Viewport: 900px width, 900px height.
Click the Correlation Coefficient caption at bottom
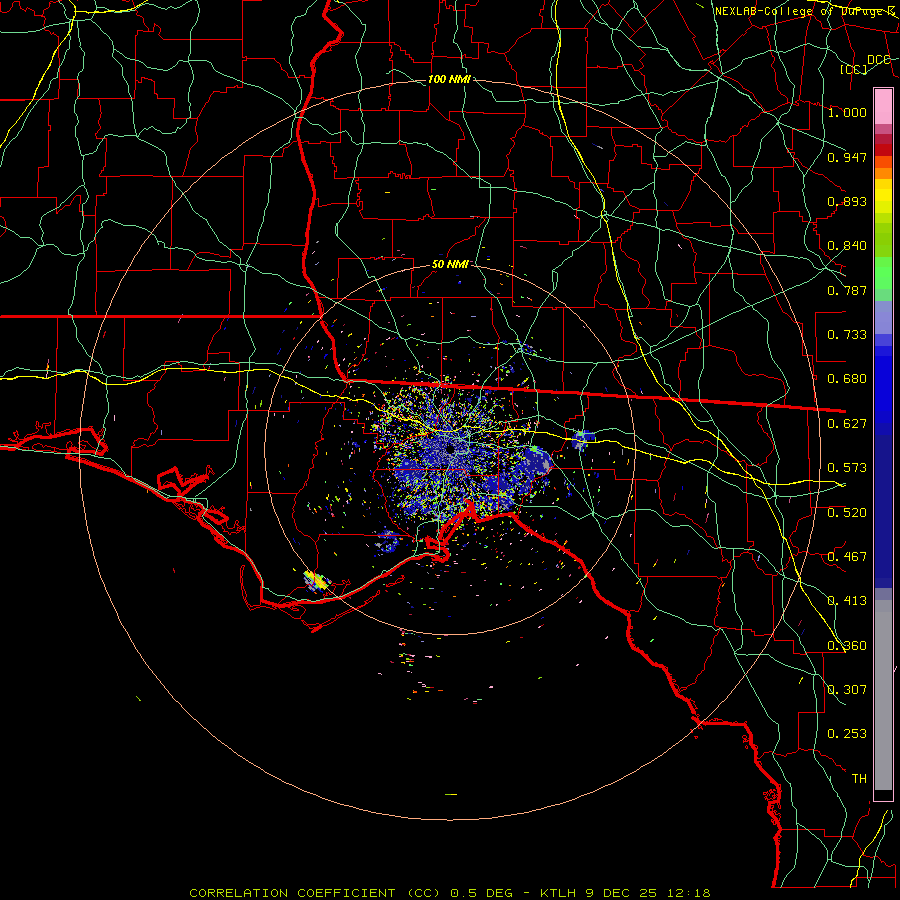[x=450, y=893]
